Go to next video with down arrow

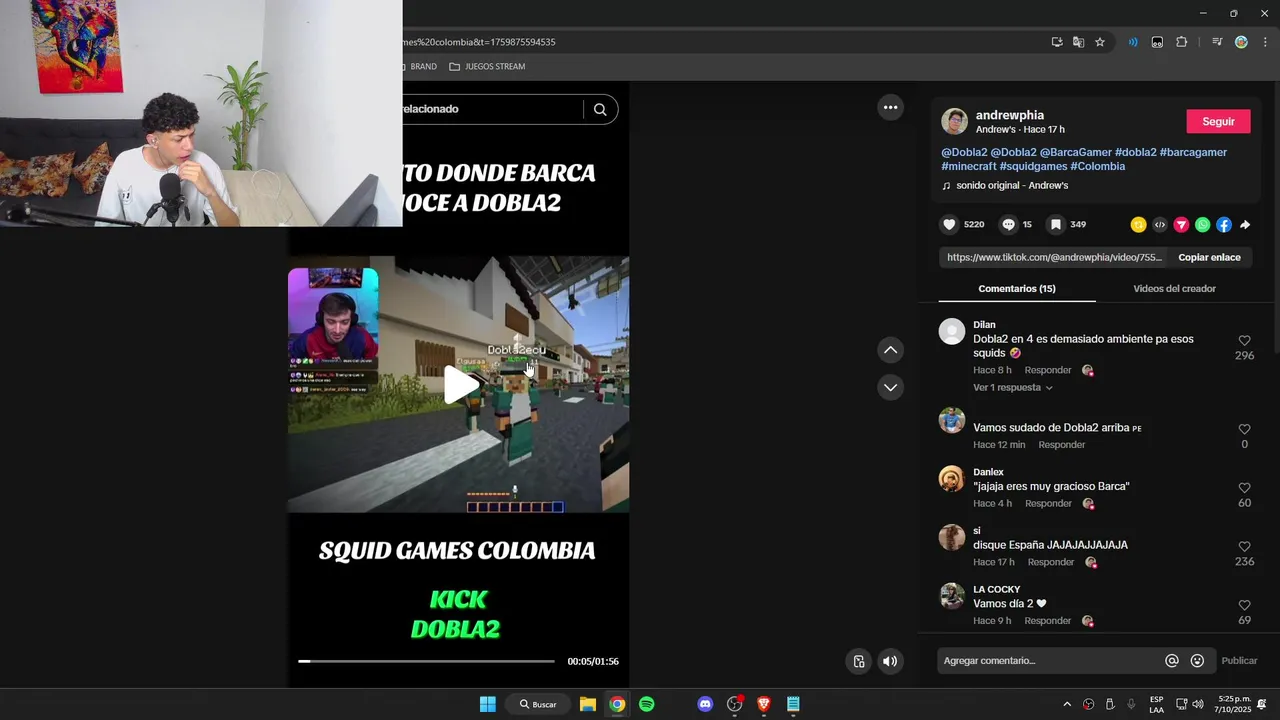click(890, 387)
